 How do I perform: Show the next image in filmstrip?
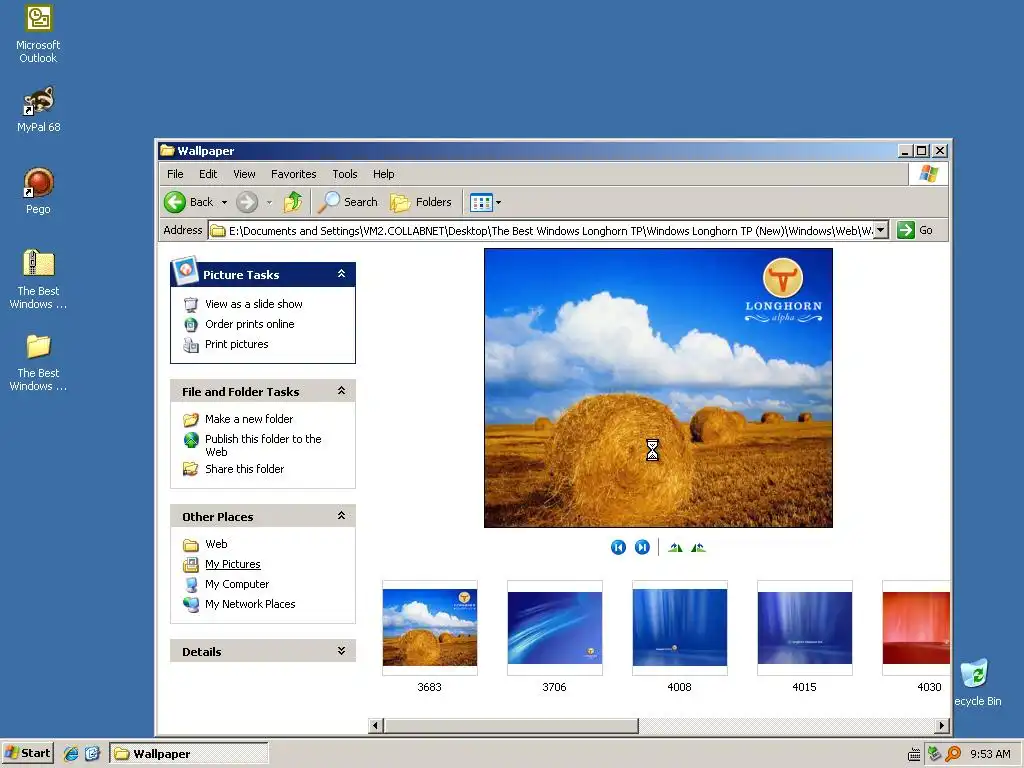[x=642, y=547]
